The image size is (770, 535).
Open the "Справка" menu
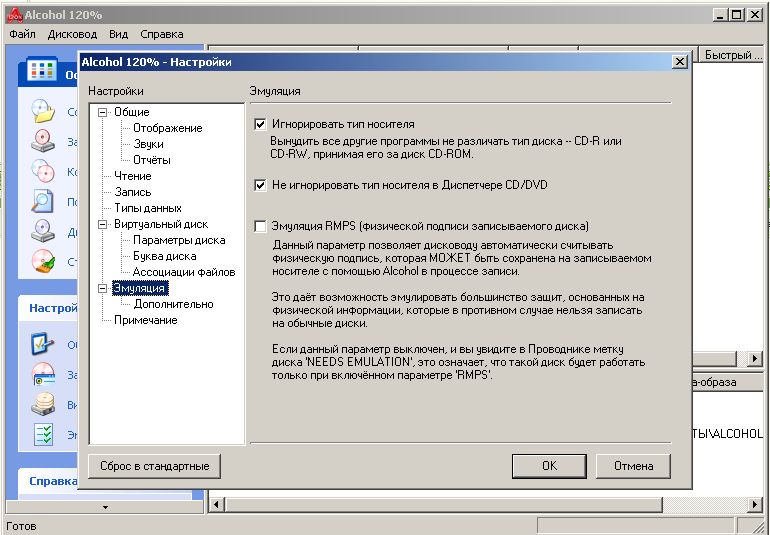click(x=162, y=34)
